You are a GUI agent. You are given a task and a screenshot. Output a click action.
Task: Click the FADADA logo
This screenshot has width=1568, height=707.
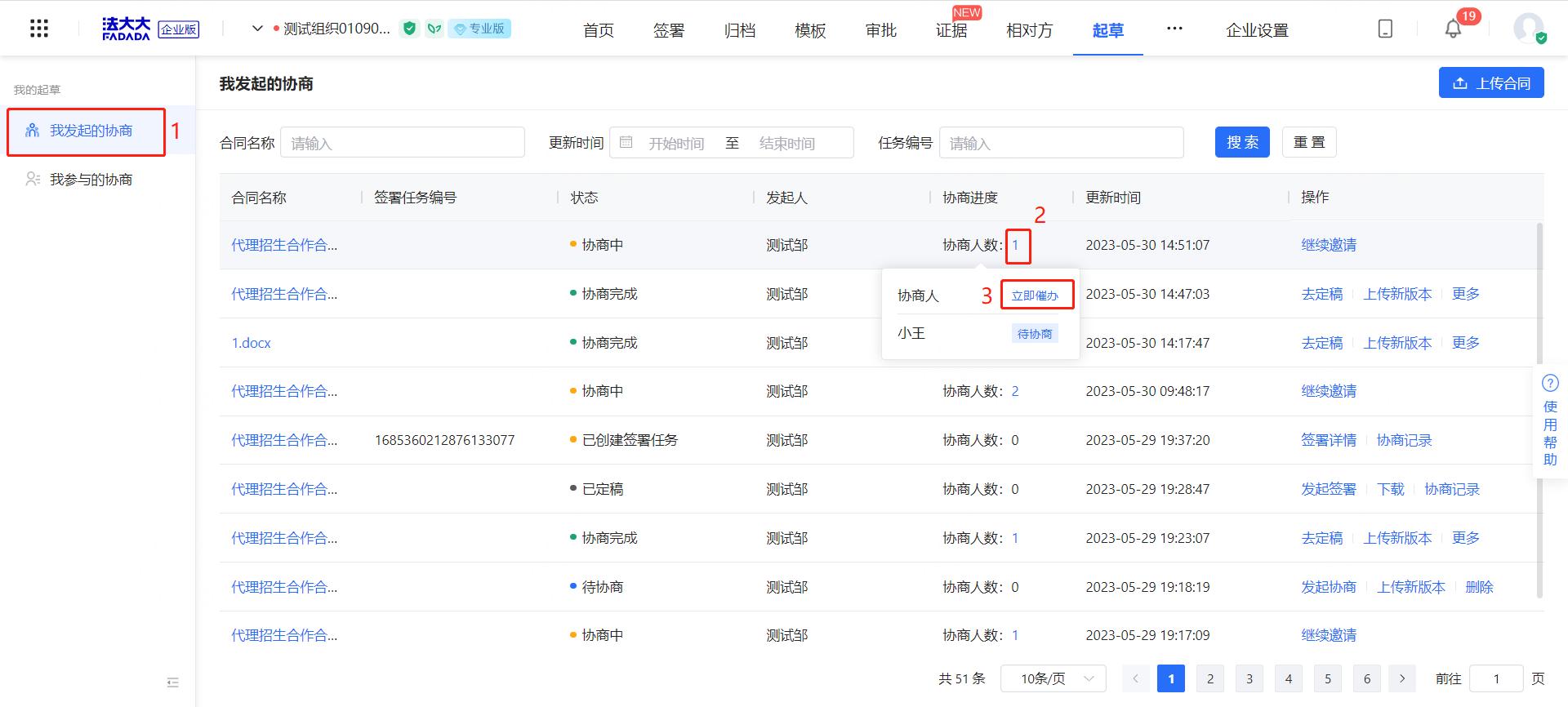click(126, 29)
